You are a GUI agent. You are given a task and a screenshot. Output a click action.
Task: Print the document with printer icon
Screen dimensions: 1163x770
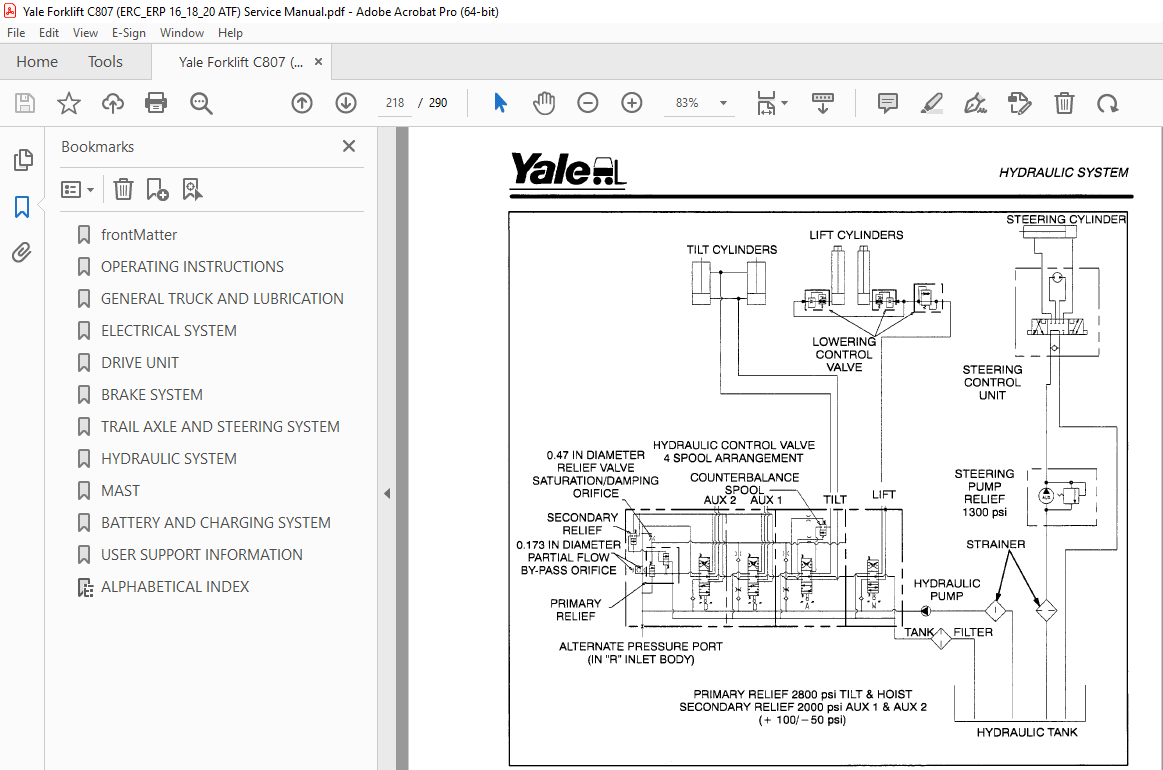click(x=156, y=103)
